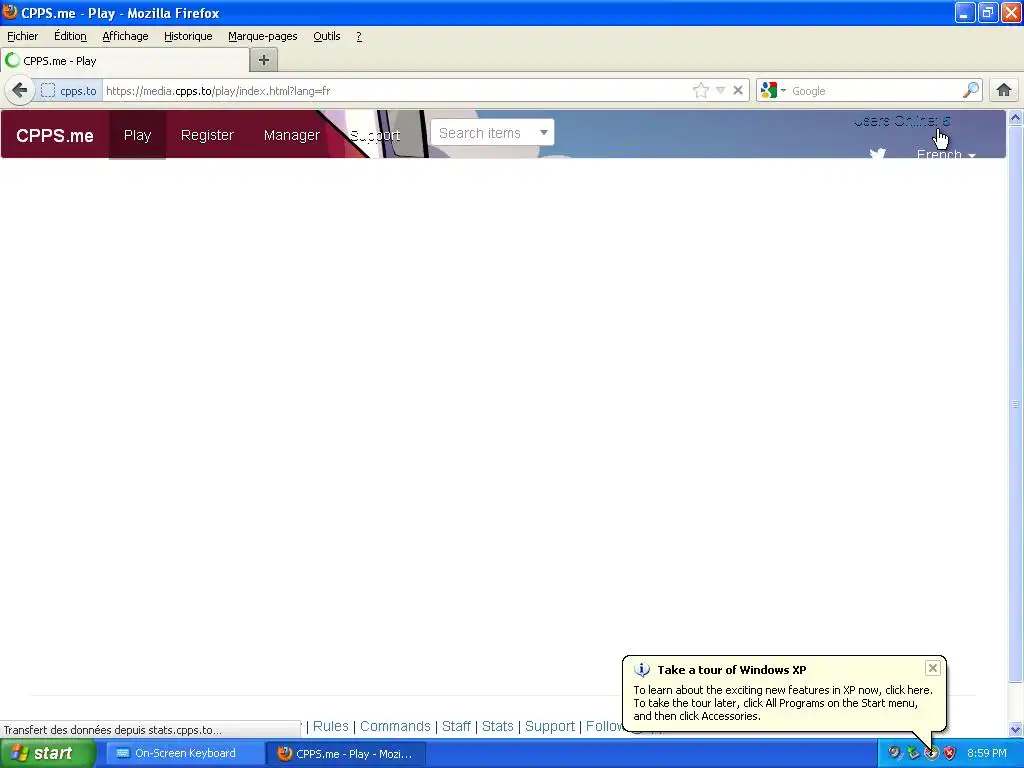Image resolution: width=1024 pixels, height=768 pixels.
Task: Open the Stats footer link
Action: coord(498,726)
